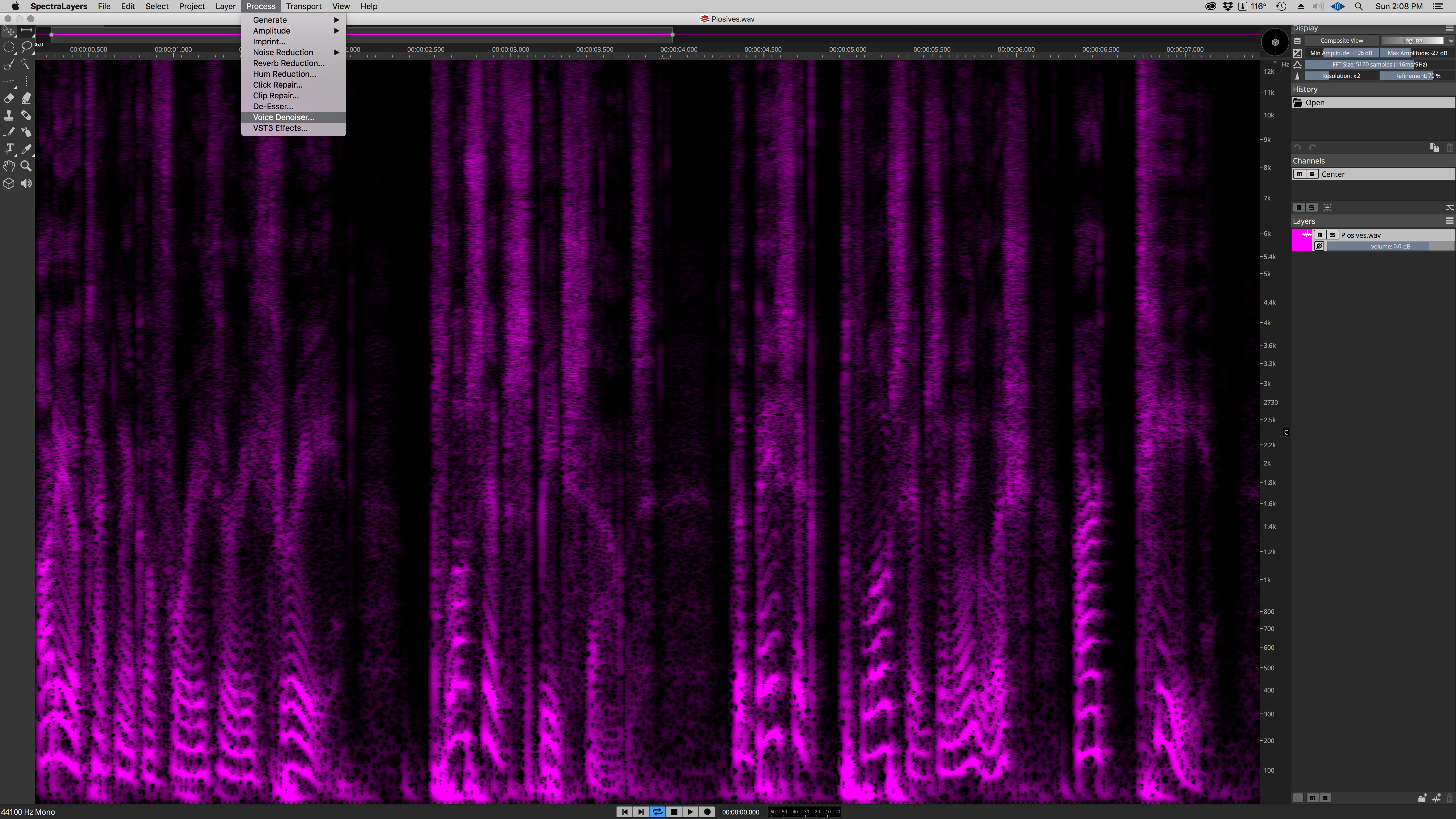Image resolution: width=1456 pixels, height=819 pixels.
Task: Open the Laguna colormap dropdown
Action: [x=1415, y=40]
